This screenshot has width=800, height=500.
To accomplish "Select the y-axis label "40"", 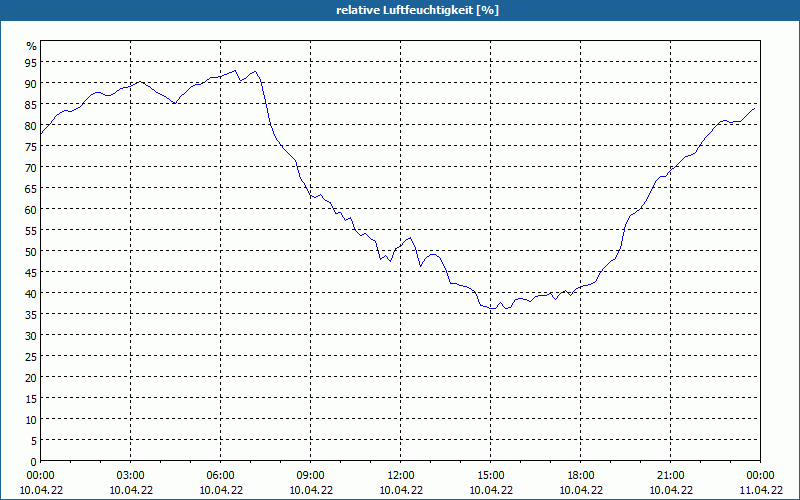I will 32,293.
